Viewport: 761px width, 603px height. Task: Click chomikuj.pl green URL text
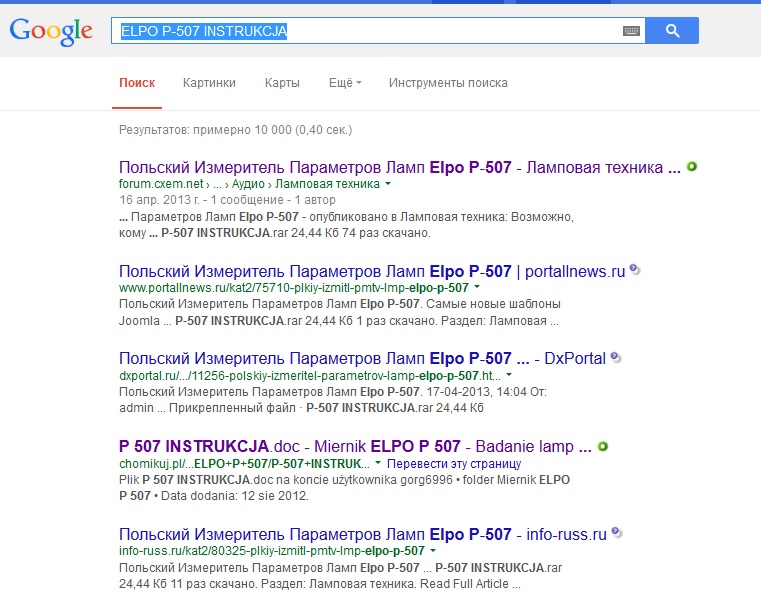245,464
